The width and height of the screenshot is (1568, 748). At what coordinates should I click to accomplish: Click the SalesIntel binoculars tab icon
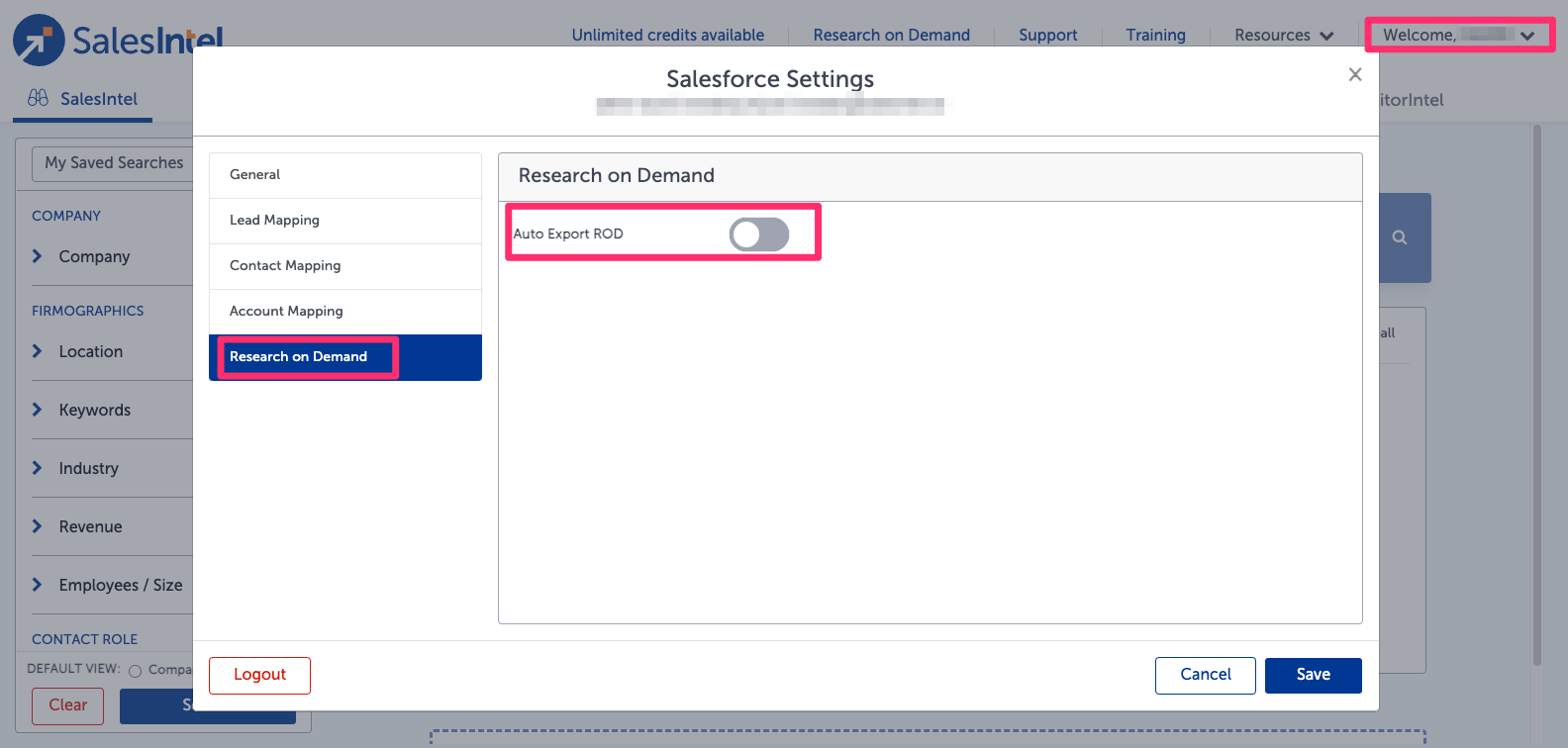tap(38, 98)
